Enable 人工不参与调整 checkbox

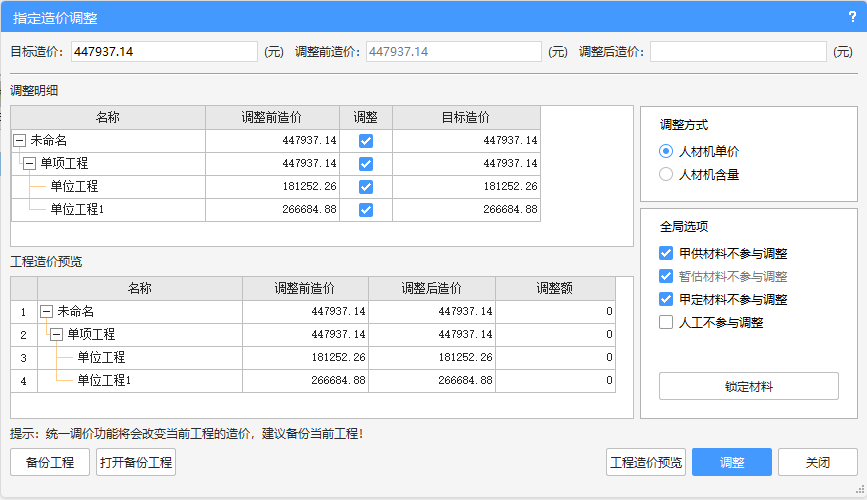(x=666, y=322)
